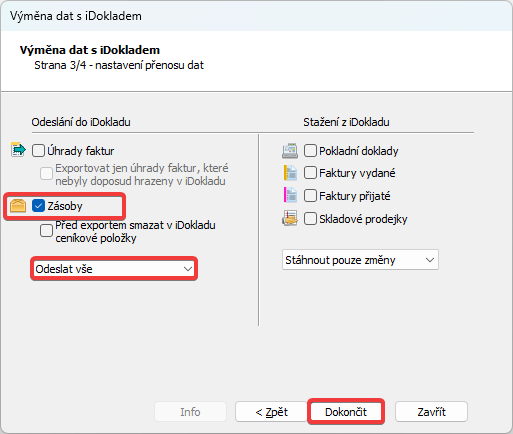Click the Faktury vydané document icon

(290, 173)
